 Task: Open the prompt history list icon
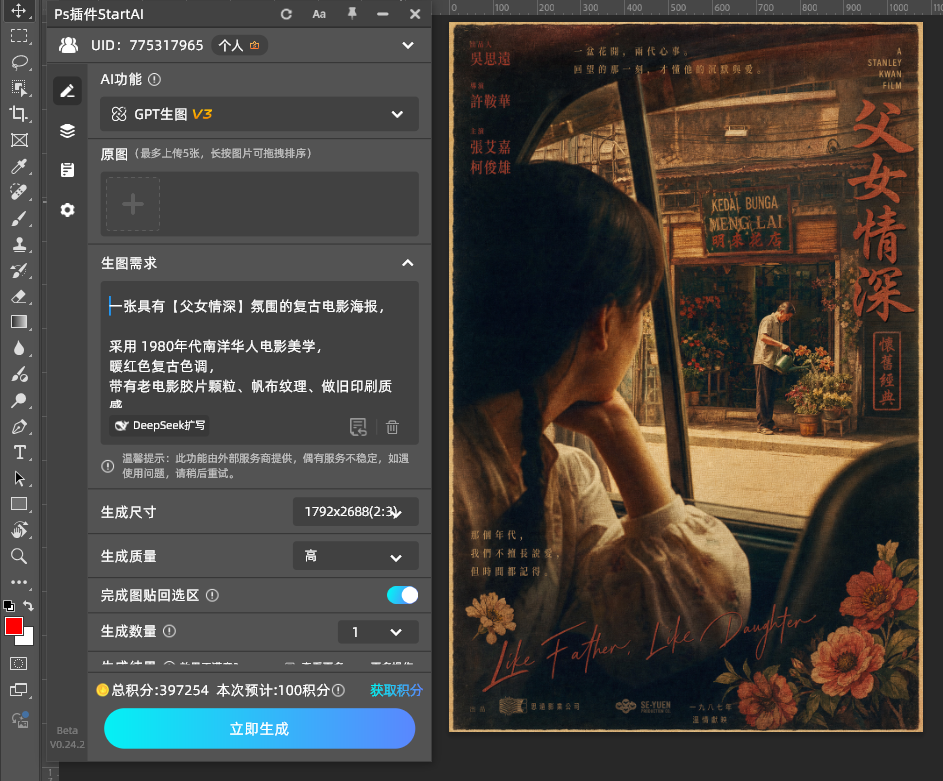pos(358,427)
